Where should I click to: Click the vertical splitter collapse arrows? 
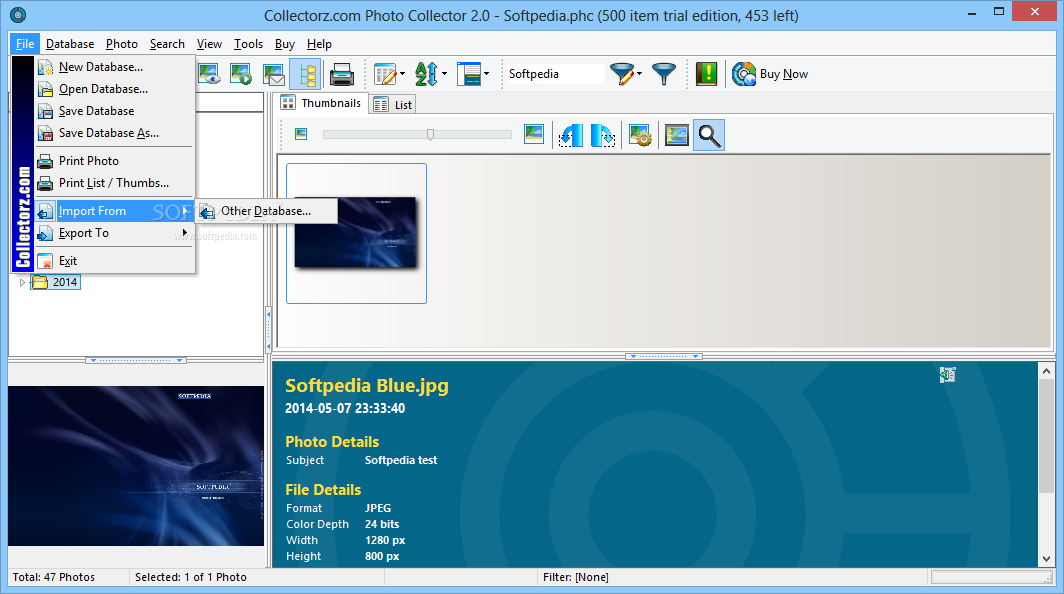268,331
